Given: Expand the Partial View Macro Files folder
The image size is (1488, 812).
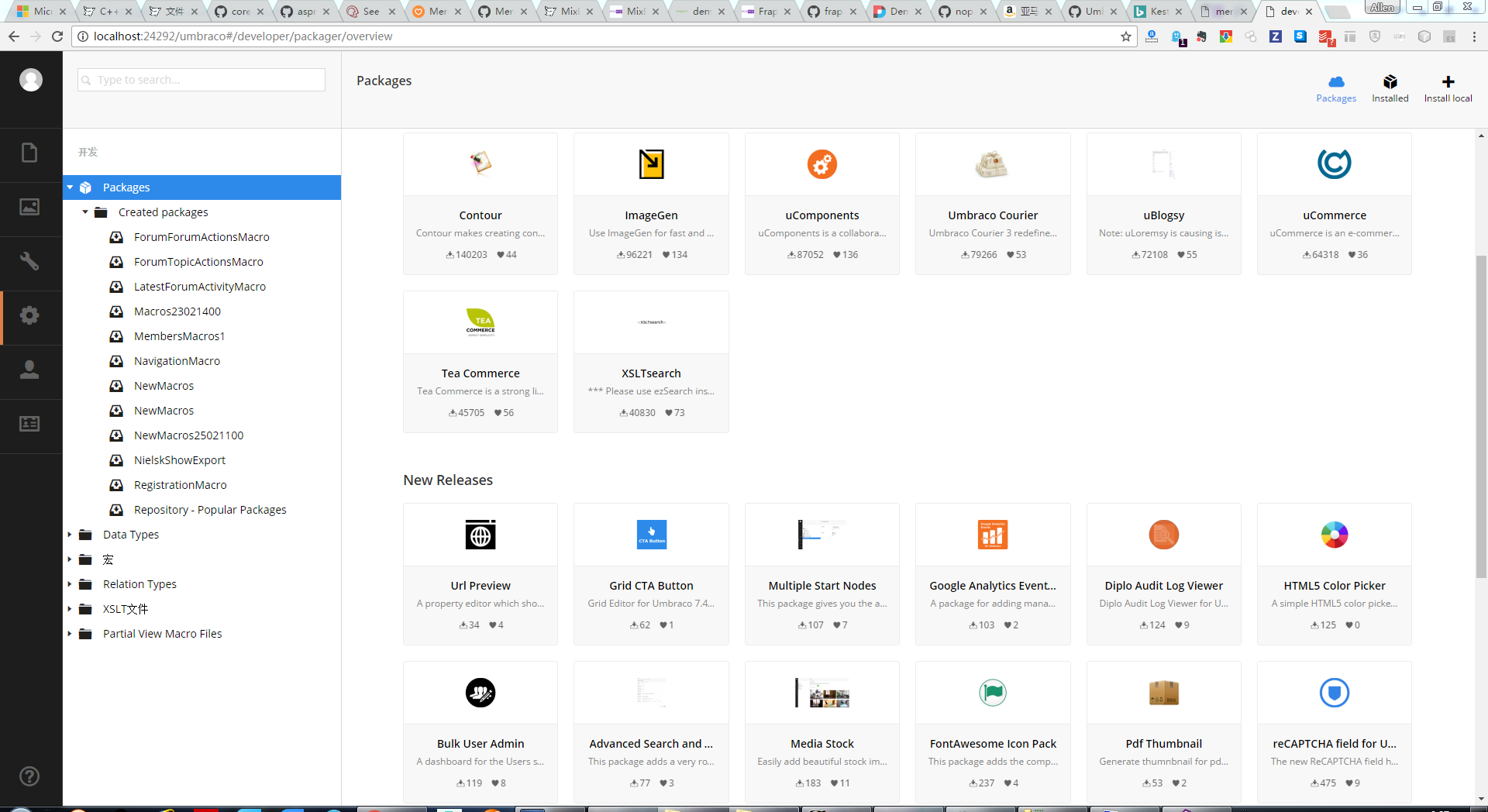Looking at the screenshot, I should pyautogui.click(x=70, y=634).
